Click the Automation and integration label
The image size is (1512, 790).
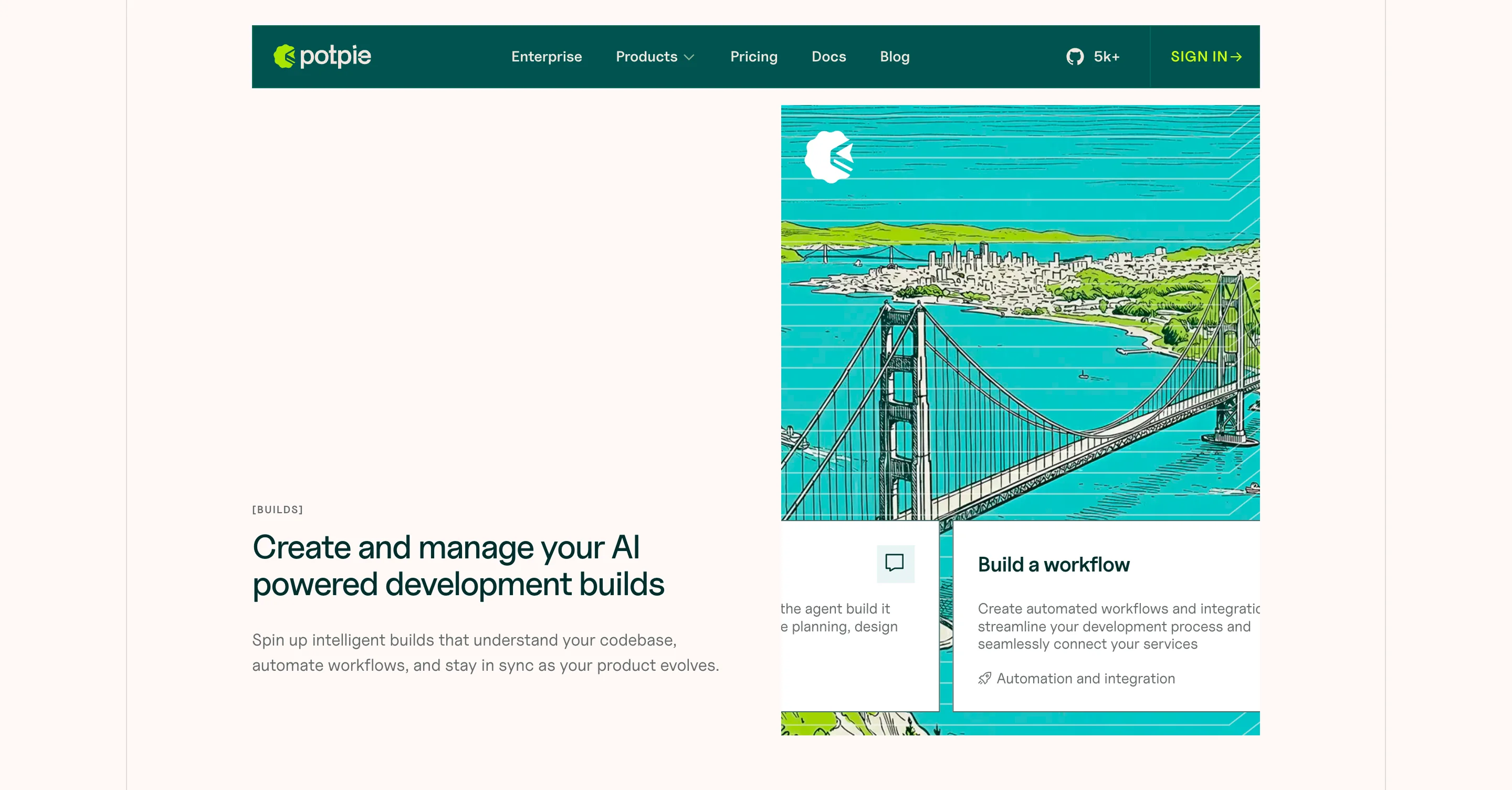tap(1085, 679)
